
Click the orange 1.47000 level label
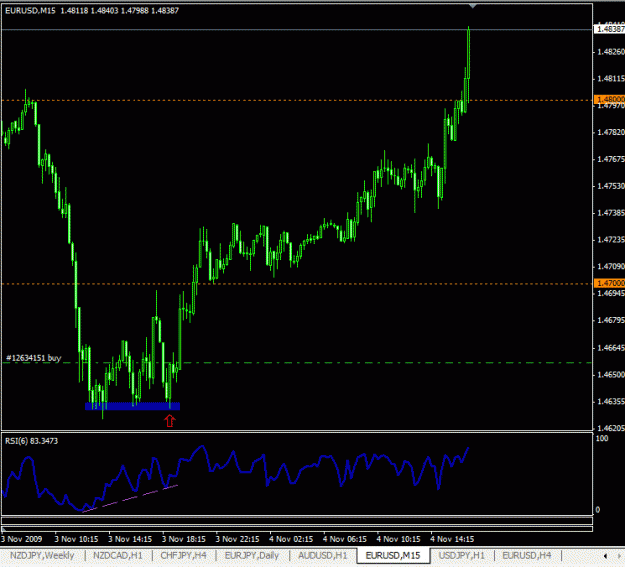coord(609,283)
